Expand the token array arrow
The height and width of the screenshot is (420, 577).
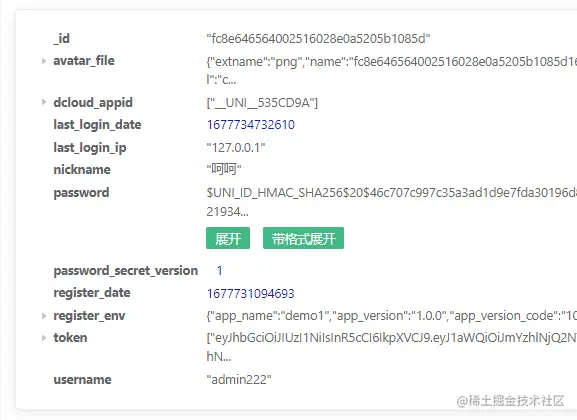pos(44,338)
